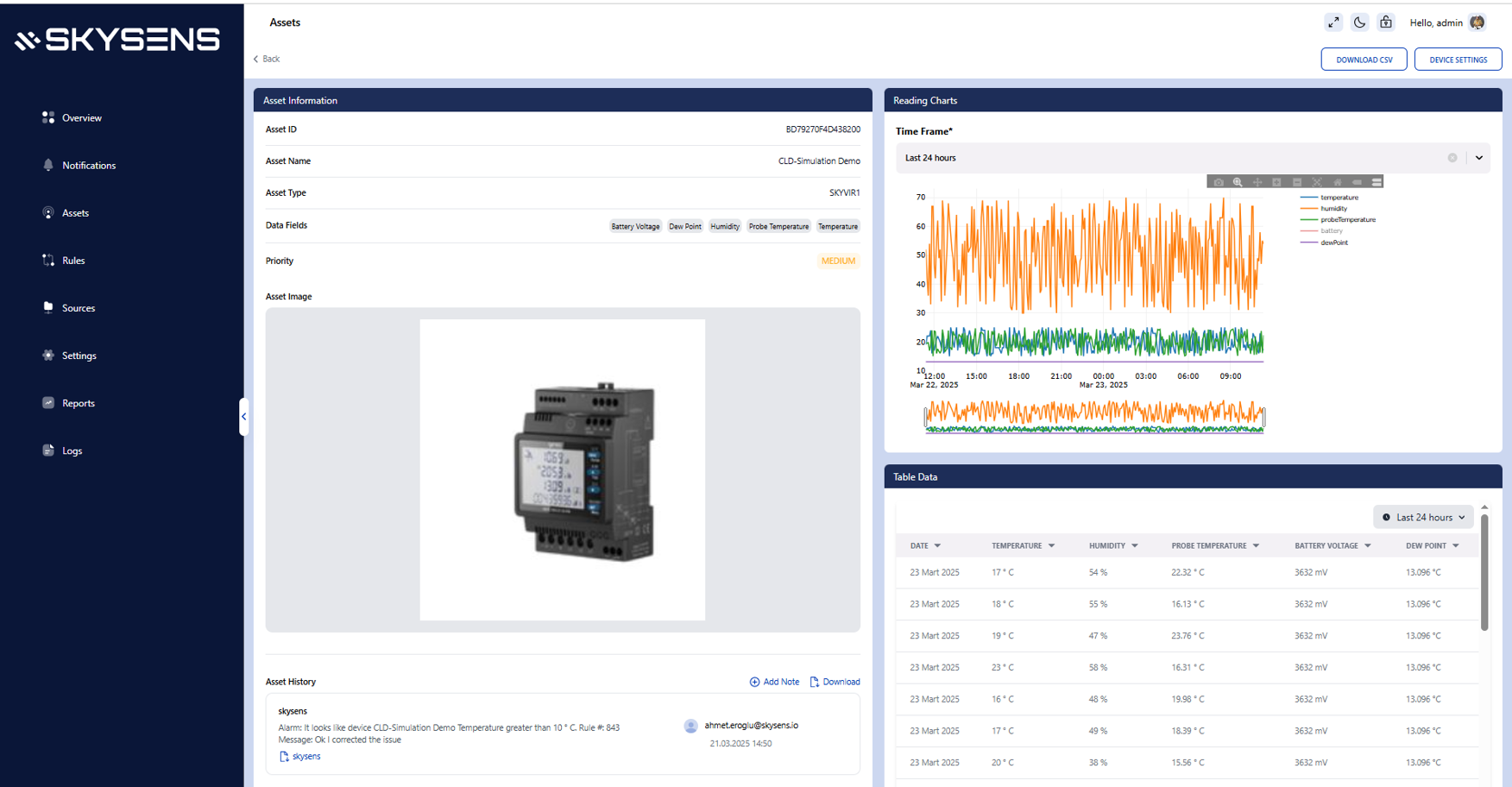
Task: Sort by the Probe Temperature column
Action: (x=1215, y=545)
